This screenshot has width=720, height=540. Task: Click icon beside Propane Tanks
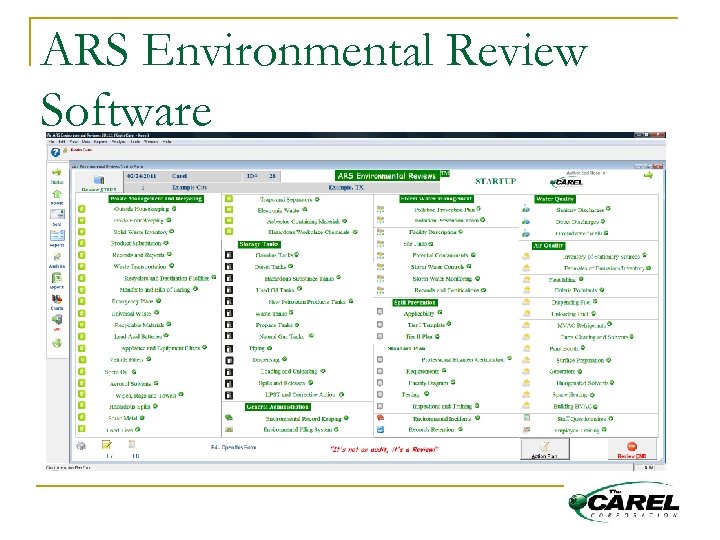(x=229, y=325)
